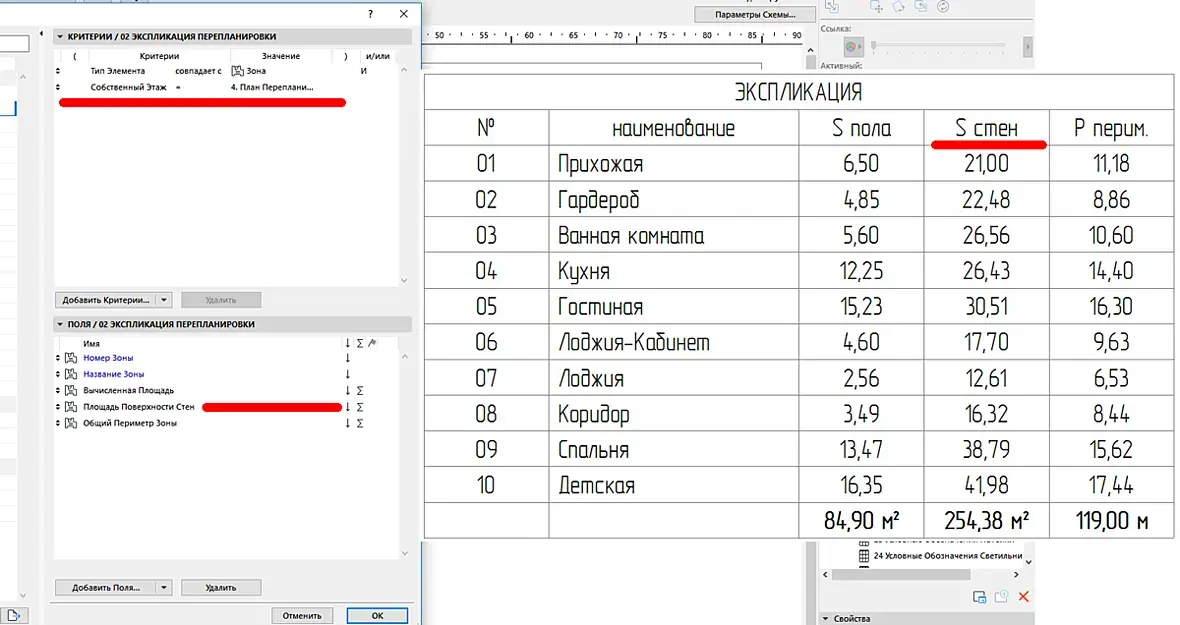The height and width of the screenshot is (625, 1180).
Task: Click the Отменить button
Action: [302, 615]
